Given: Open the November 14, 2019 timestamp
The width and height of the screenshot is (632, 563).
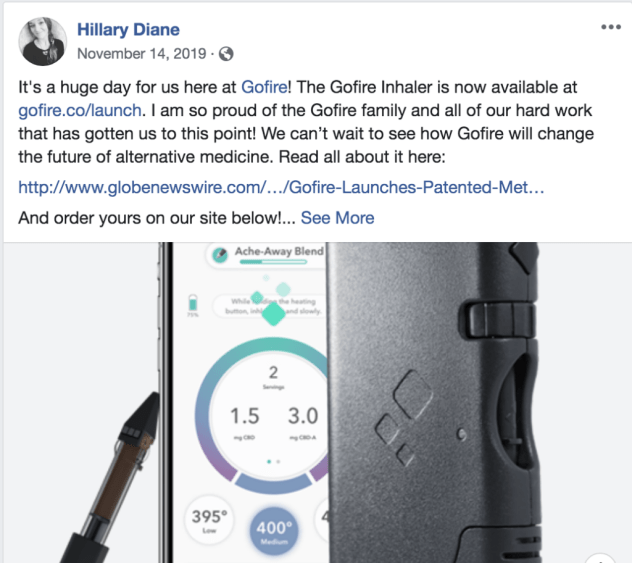Looking at the screenshot, I should pyautogui.click(x=141, y=54).
